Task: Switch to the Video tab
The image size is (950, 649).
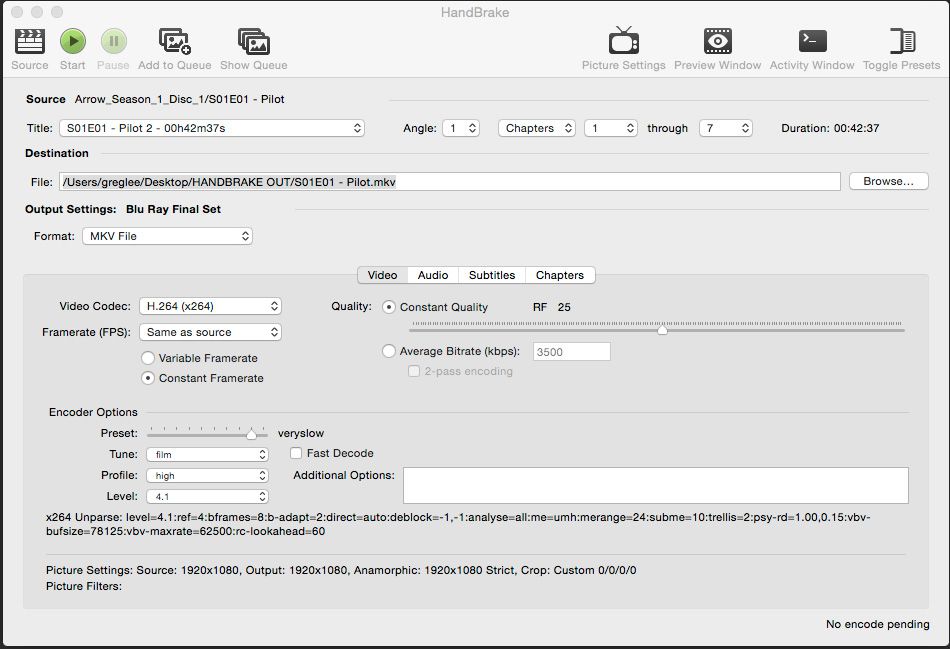Action: click(x=382, y=275)
